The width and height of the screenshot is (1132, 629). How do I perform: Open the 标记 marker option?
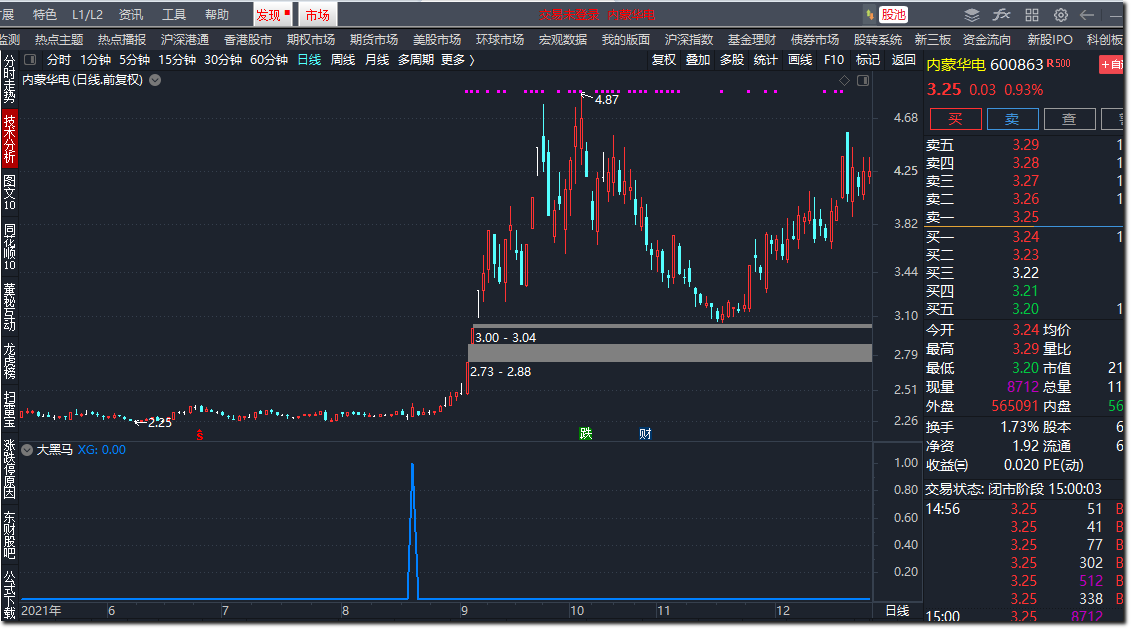pyautogui.click(x=868, y=60)
